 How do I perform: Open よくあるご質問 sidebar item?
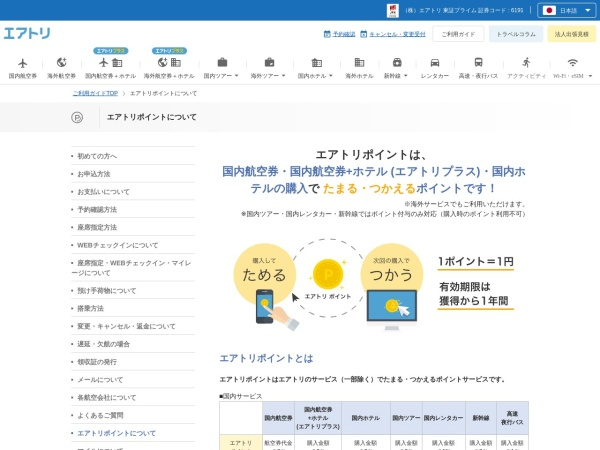tap(133, 415)
